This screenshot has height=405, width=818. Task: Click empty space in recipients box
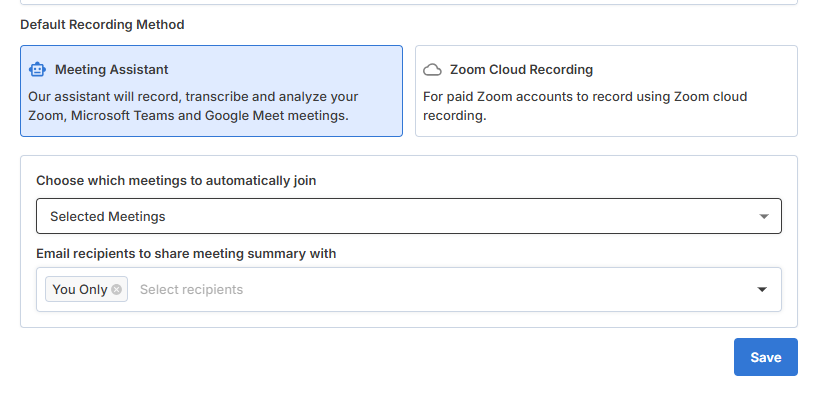pos(500,290)
